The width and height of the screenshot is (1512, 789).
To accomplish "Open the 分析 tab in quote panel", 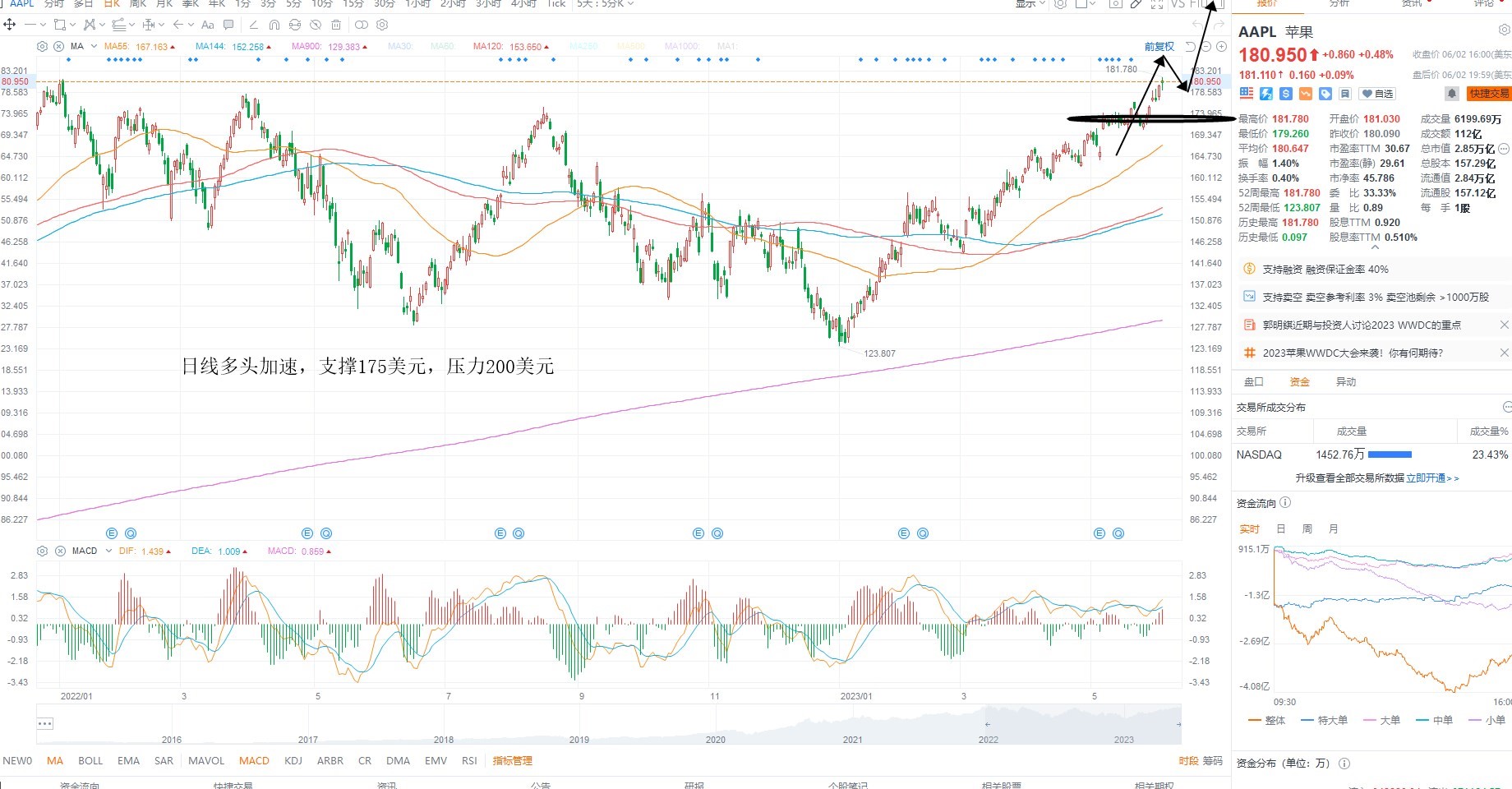I will tap(1339, 4).
